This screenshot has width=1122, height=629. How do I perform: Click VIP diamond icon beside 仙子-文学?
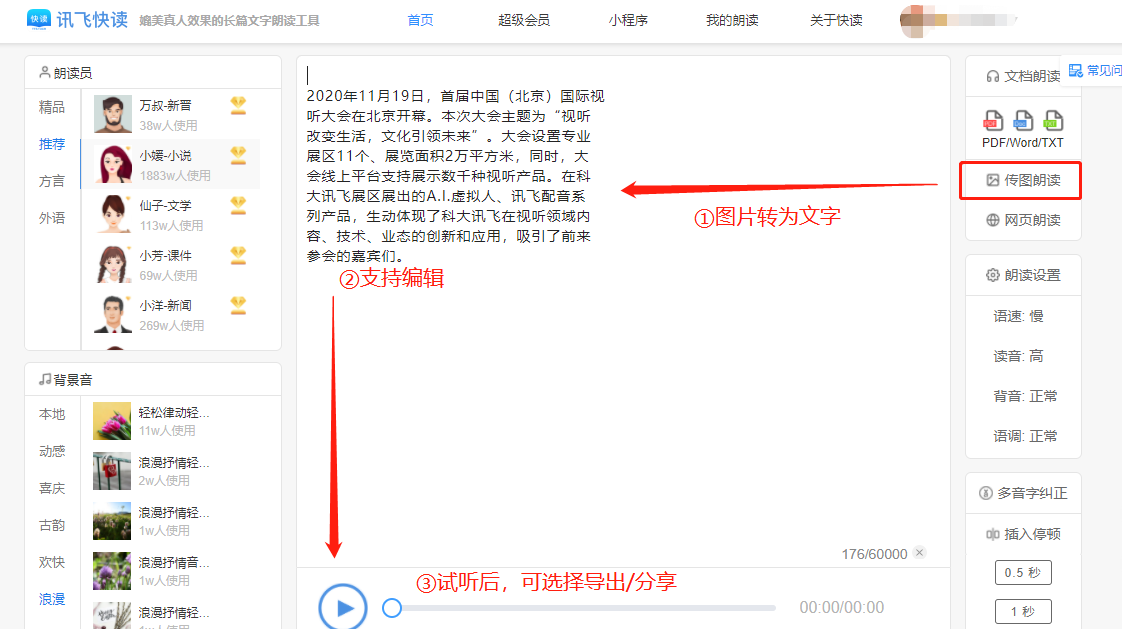pyautogui.click(x=238, y=205)
